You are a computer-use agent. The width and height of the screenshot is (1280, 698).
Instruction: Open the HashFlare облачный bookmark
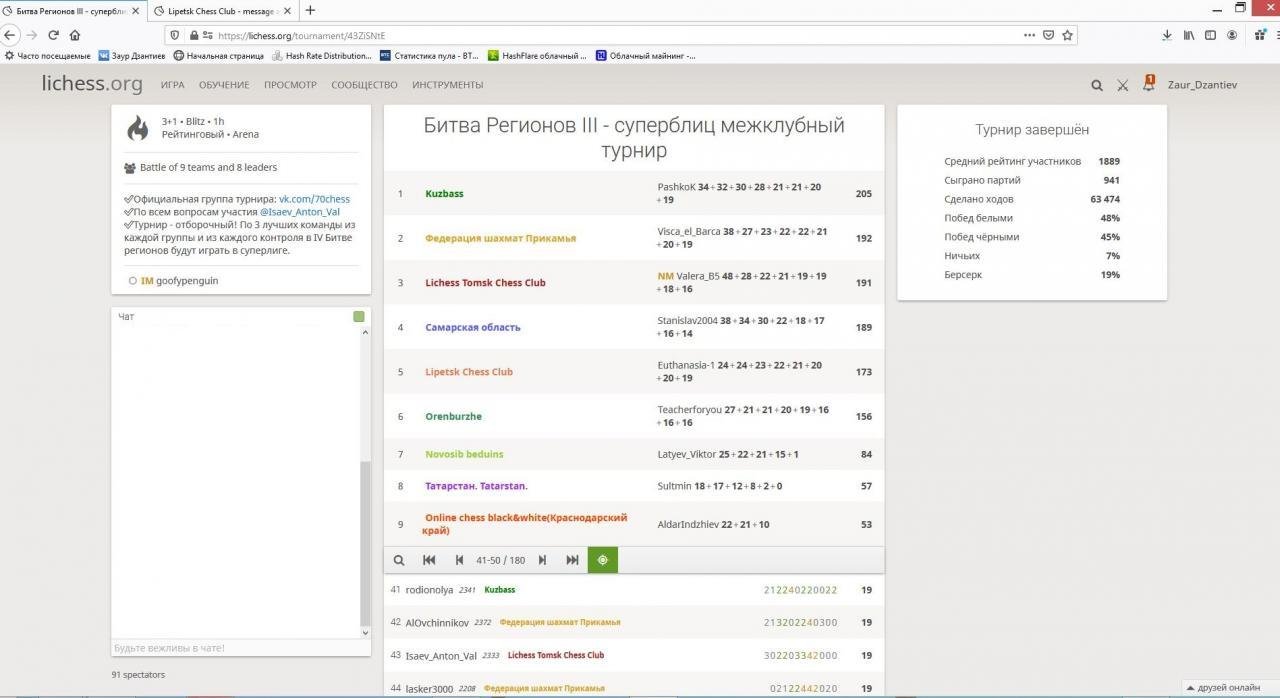pos(536,56)
